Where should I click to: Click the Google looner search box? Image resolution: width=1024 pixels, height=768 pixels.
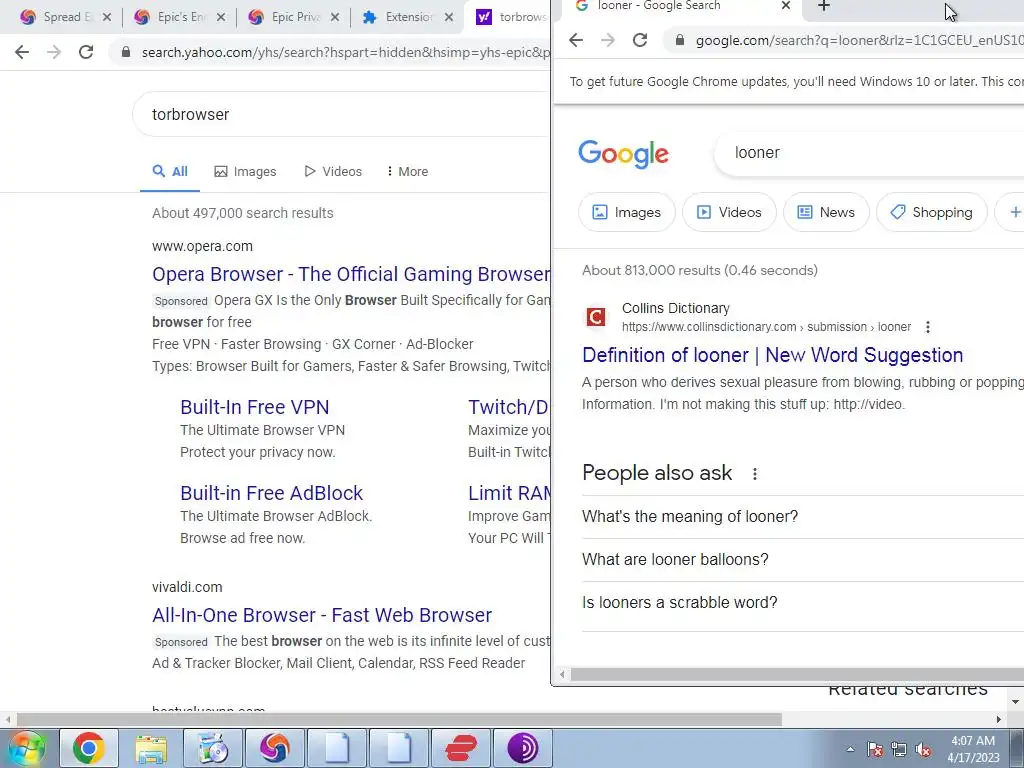(870, 153)
